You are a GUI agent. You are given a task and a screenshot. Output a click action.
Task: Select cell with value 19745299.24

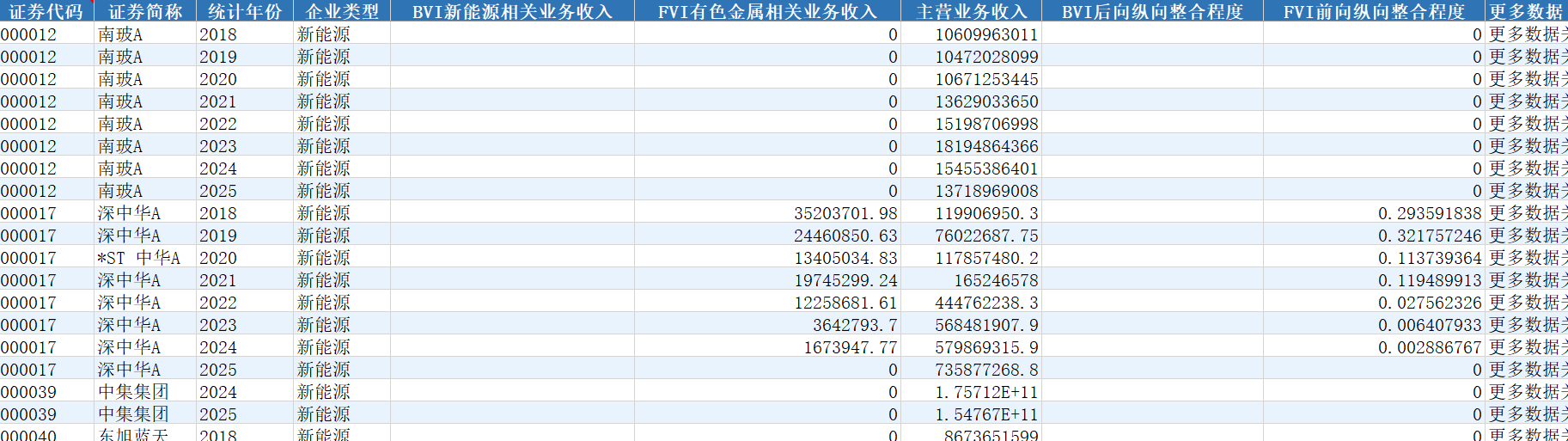767,280
